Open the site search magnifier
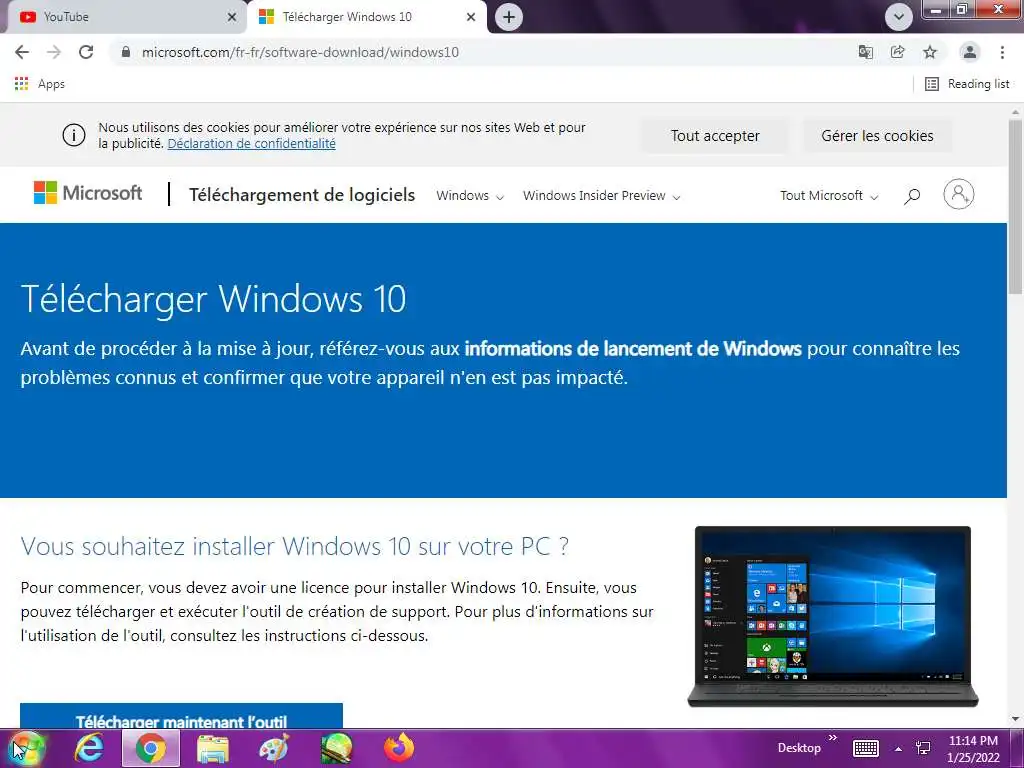The image size is (1024, 768). click(x=912, y=195)
